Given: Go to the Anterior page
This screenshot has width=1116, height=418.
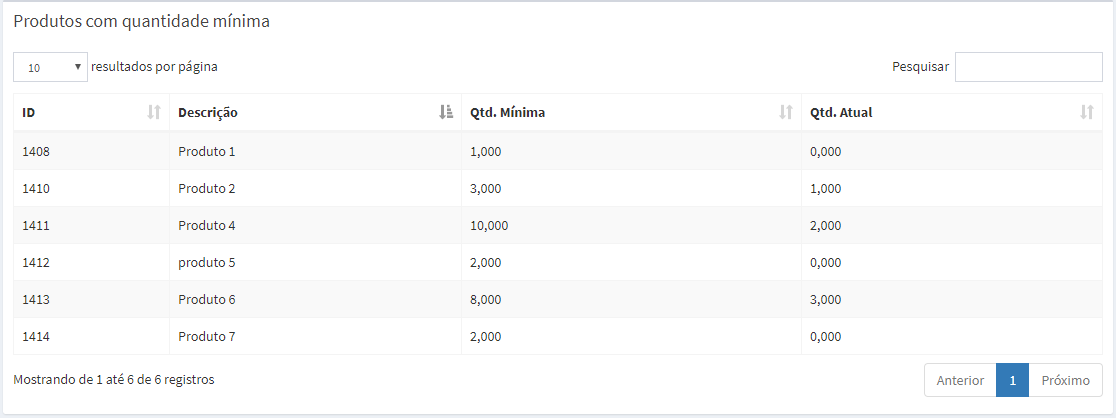Looking at the screenshot, I should pos(960,381).
